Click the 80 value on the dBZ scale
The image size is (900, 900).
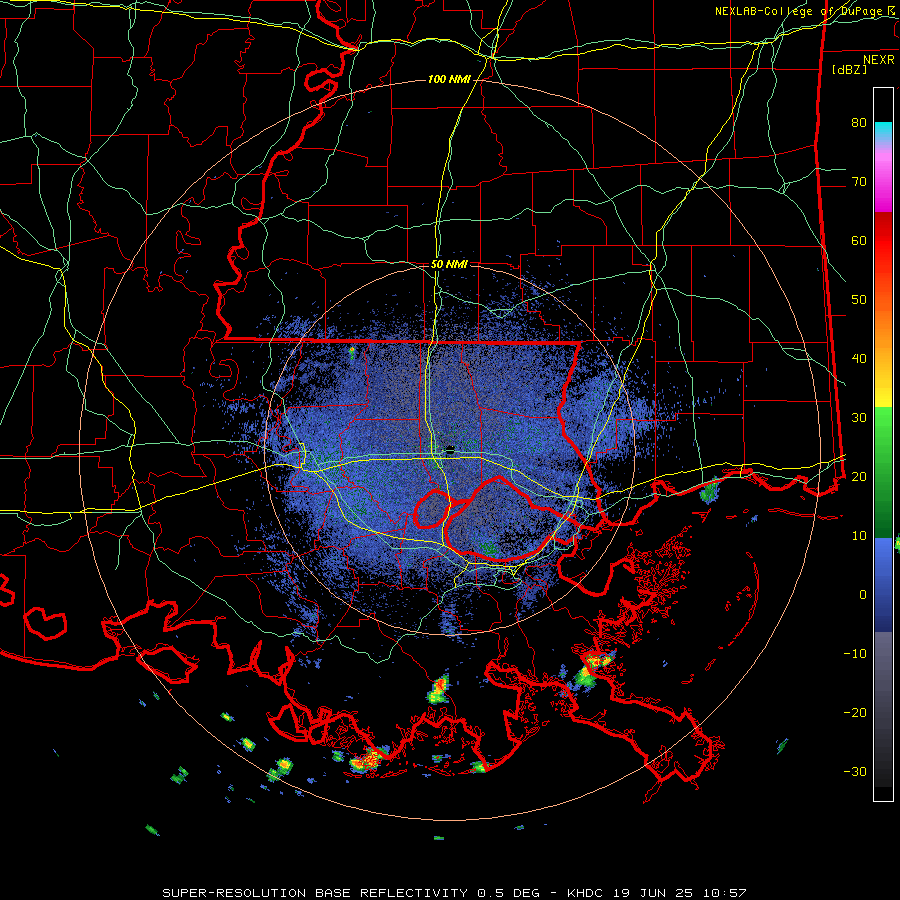pyautogui.click(x=859, y=123)
